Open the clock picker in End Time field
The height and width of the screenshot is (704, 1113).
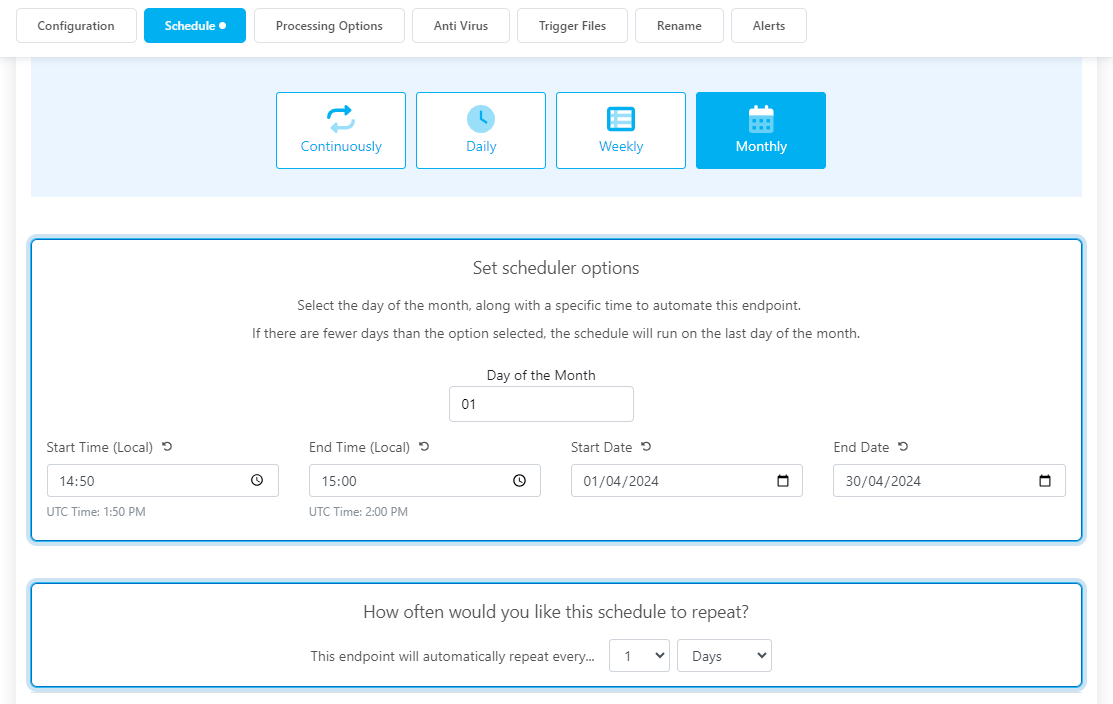pyautogui.click(x=519, y=481)
